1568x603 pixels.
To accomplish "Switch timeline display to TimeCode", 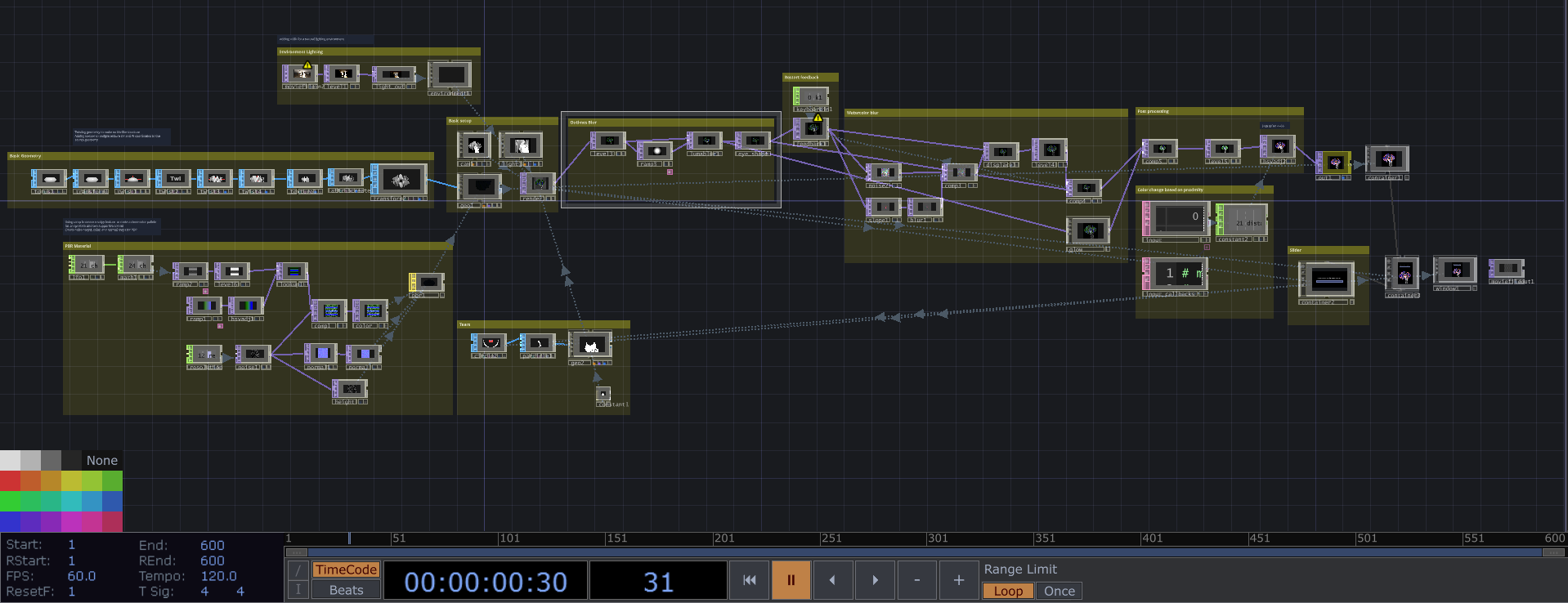I will coord(346,569).
